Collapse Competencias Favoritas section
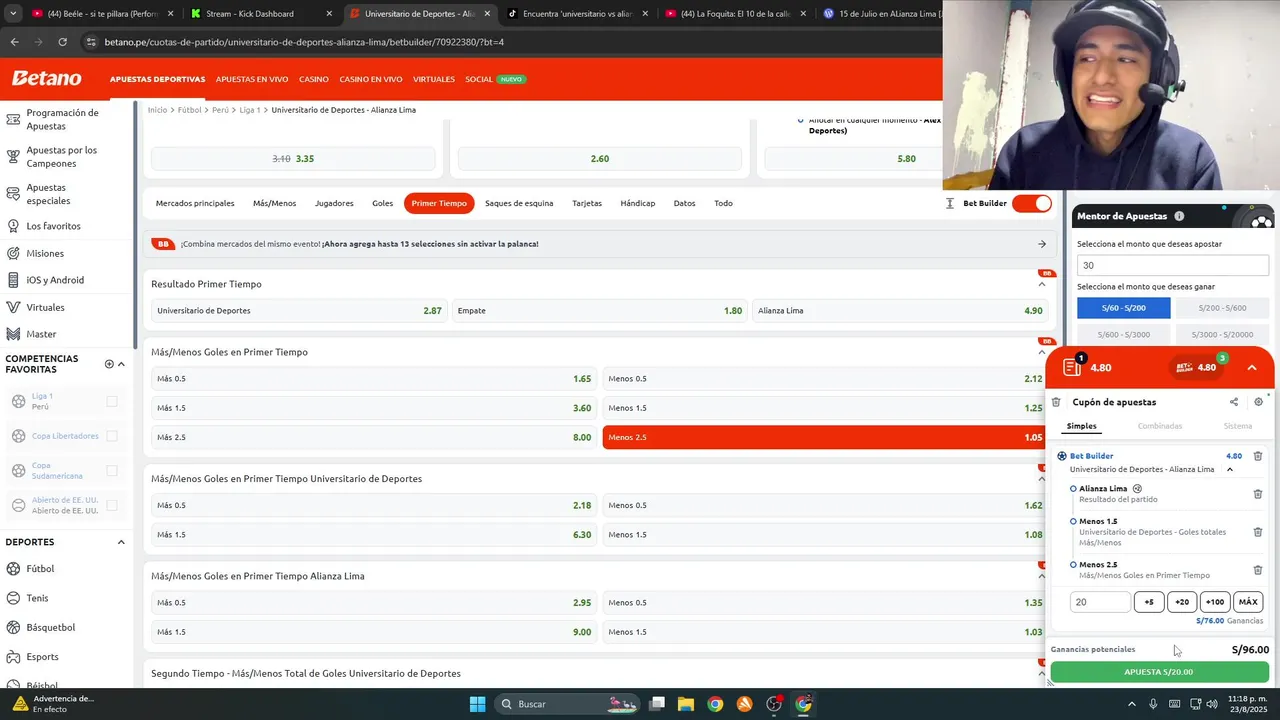 pyautogui.click(x=121, y=364)
